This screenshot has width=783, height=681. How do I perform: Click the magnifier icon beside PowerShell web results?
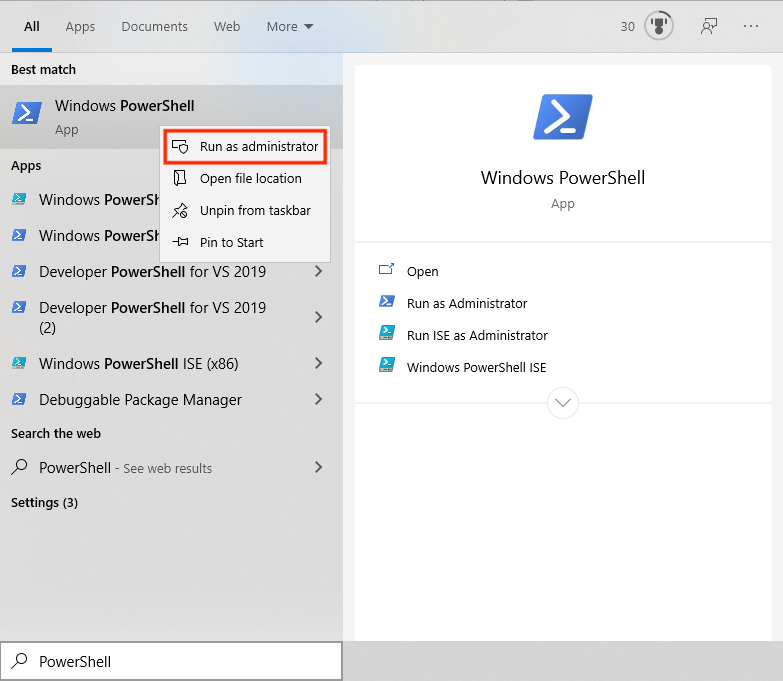click(x=19, y=467)
